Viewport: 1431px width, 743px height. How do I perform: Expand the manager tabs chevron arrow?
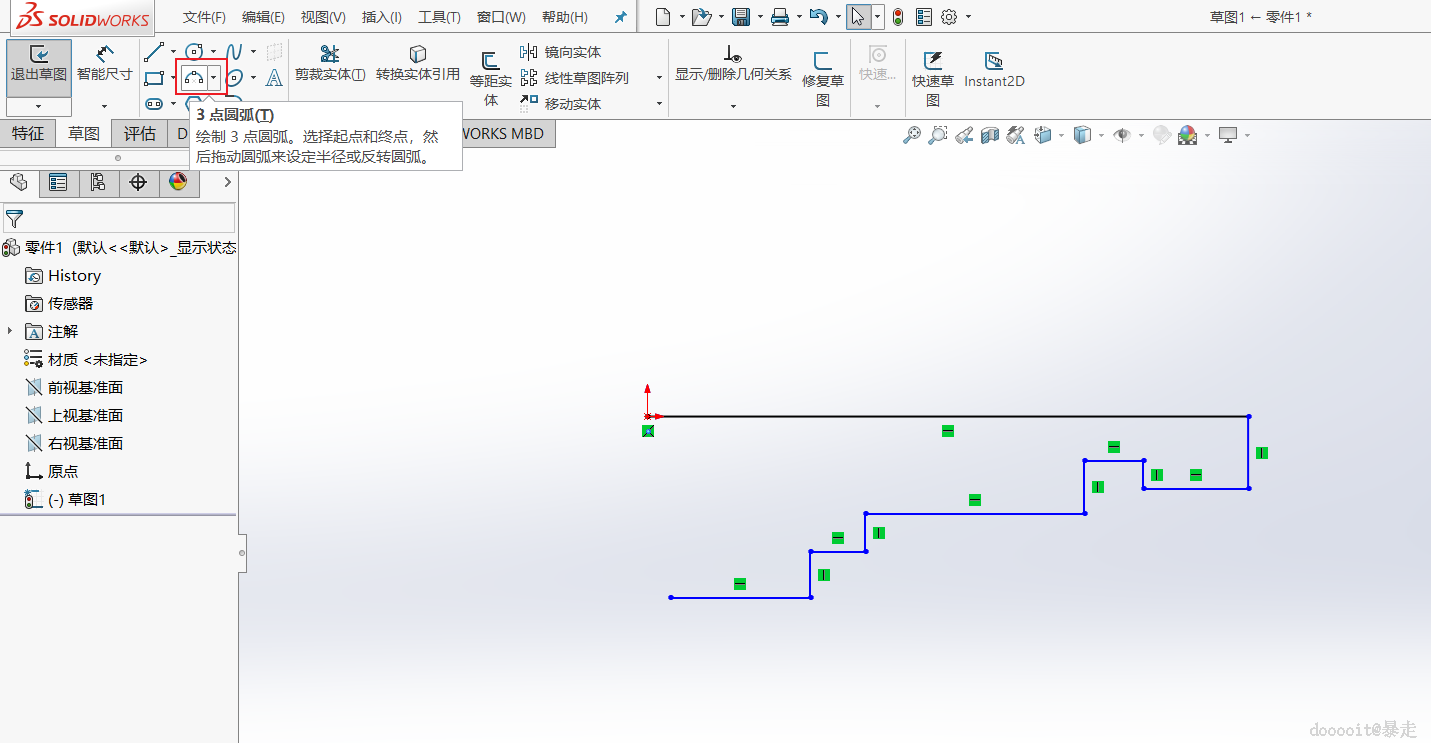pos(228,182)
